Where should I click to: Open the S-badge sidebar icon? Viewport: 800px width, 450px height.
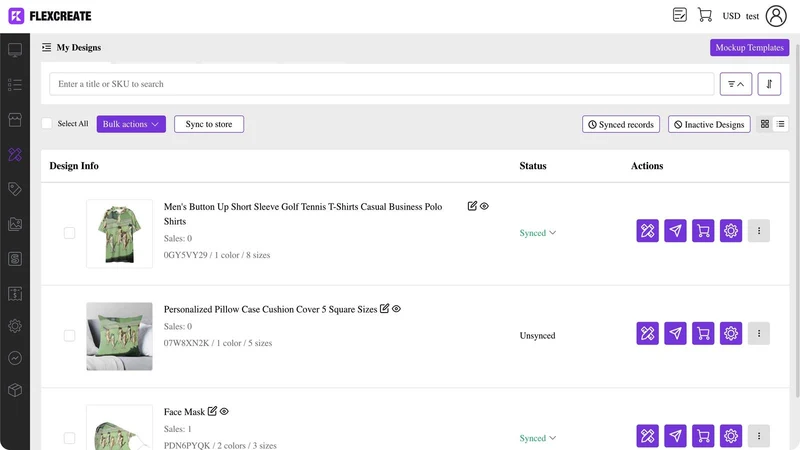pyautogui.click(x=15, y=259)
